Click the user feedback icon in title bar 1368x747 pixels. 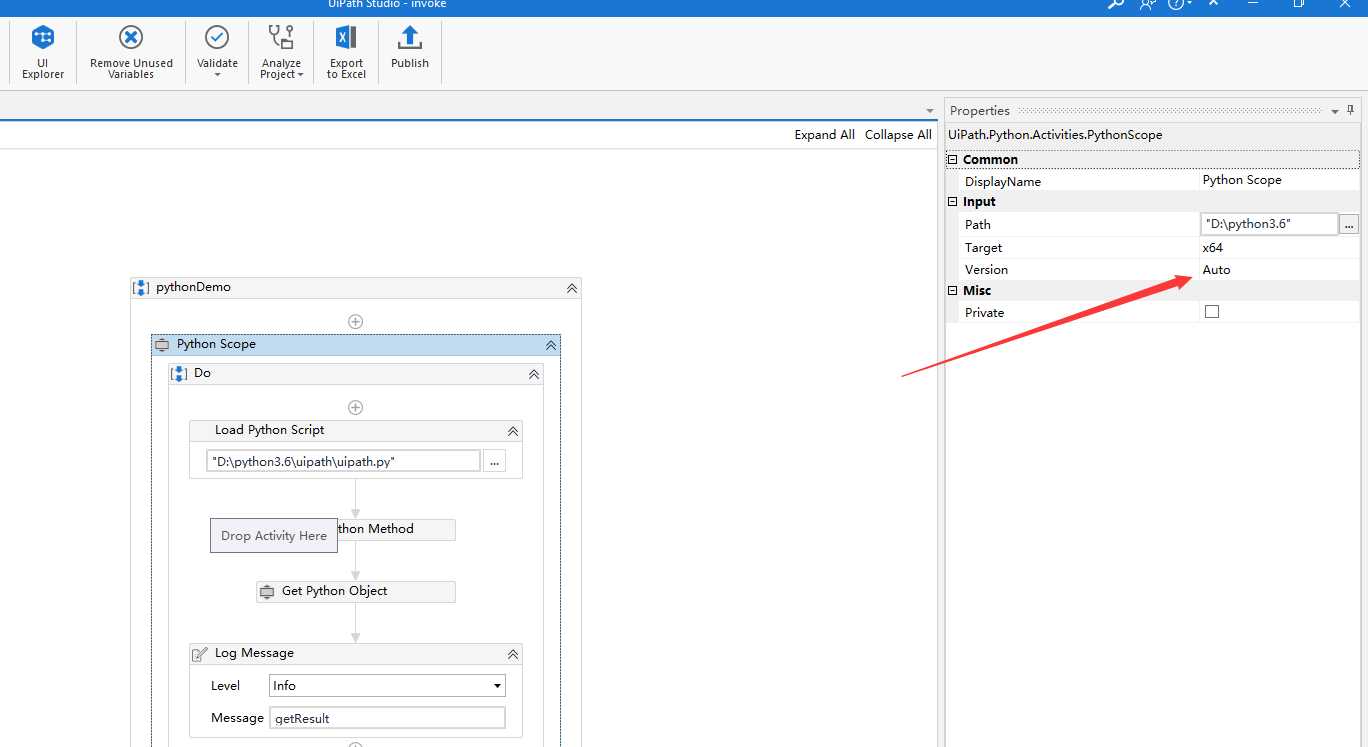pos(1147,5)
